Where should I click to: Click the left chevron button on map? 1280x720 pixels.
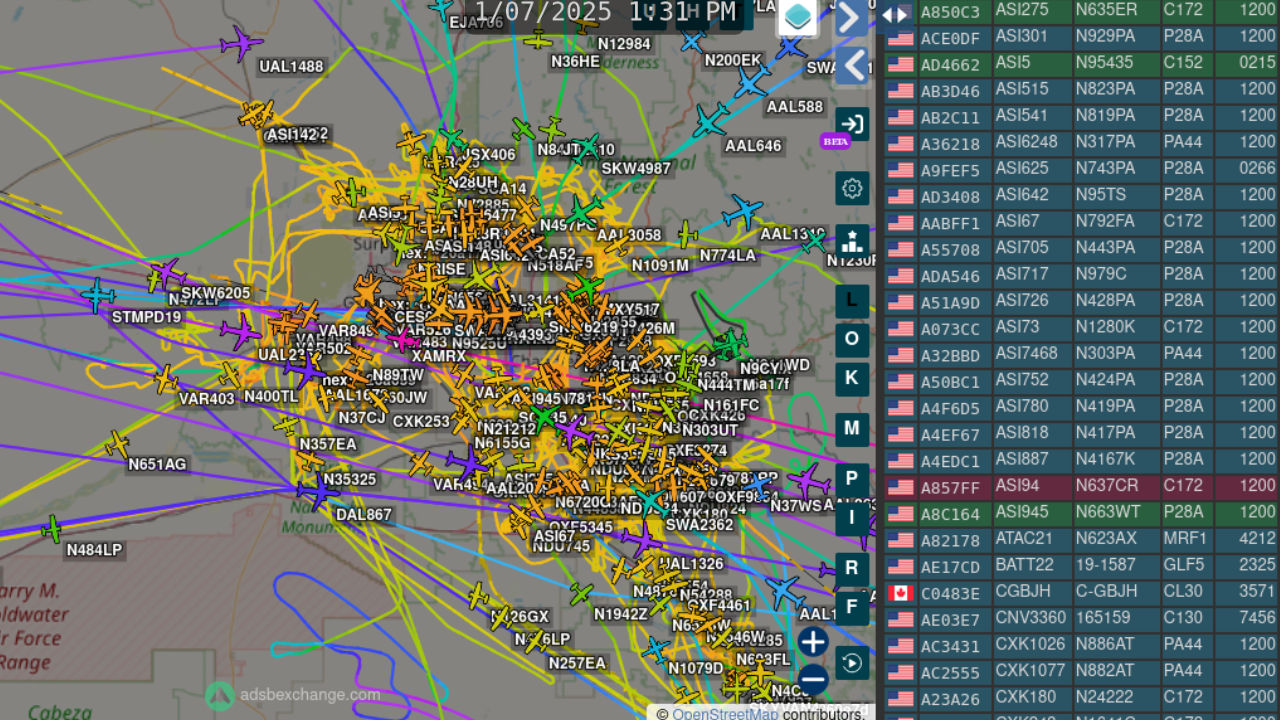point(851,66)
